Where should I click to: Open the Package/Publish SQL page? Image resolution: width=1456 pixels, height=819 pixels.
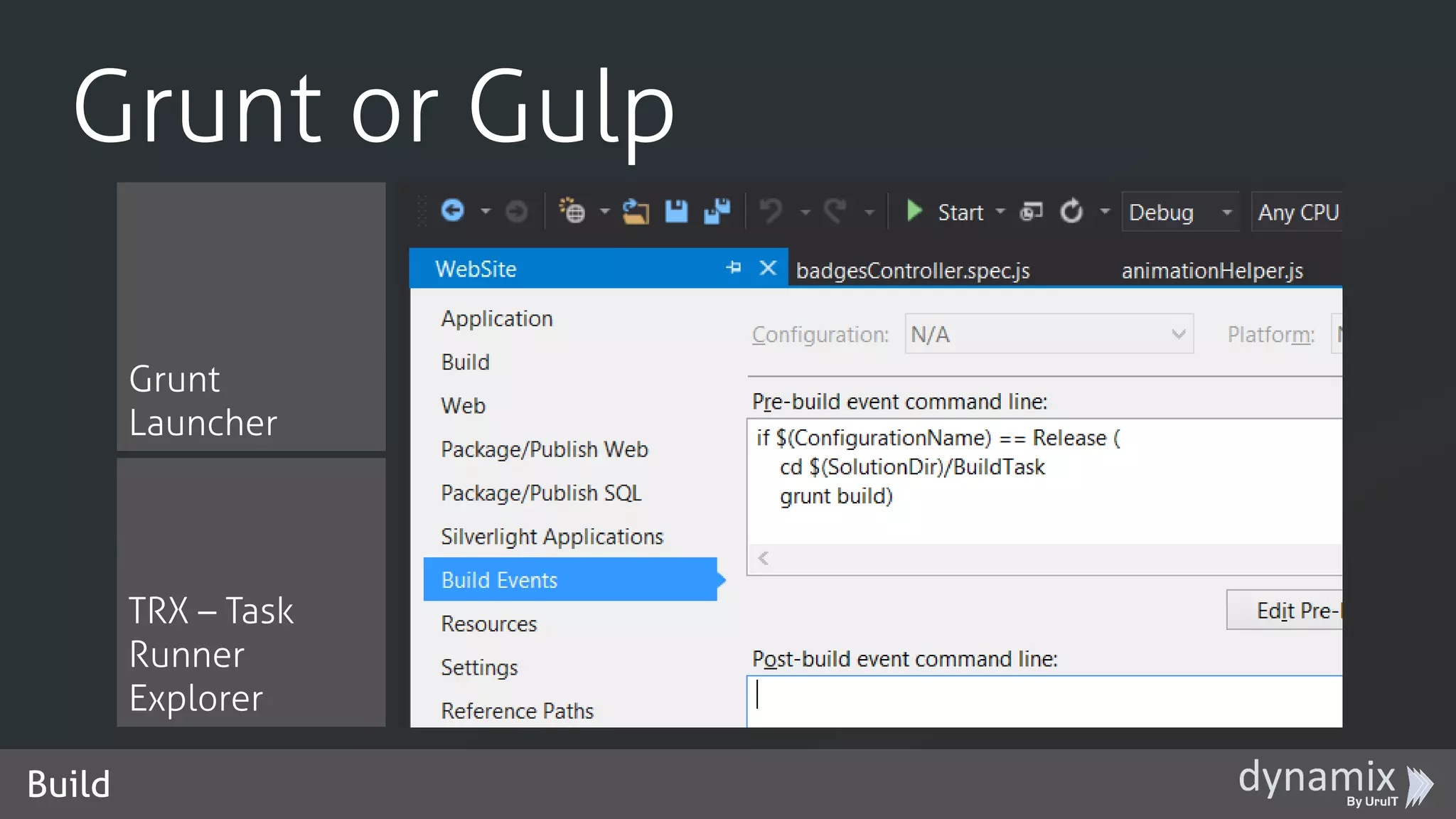pos(541,493)
